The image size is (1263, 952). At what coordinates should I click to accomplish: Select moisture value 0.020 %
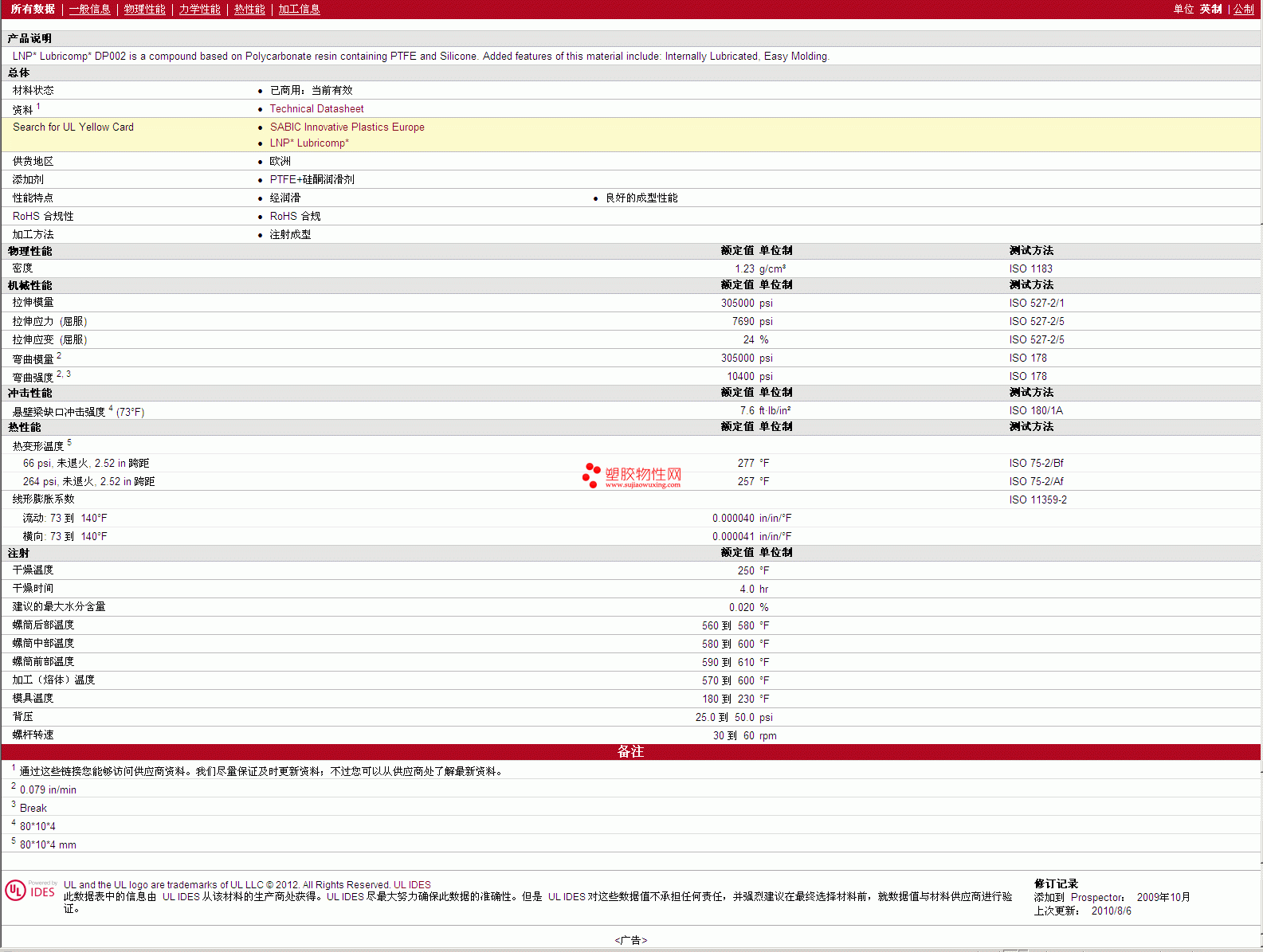click(749, 607)
